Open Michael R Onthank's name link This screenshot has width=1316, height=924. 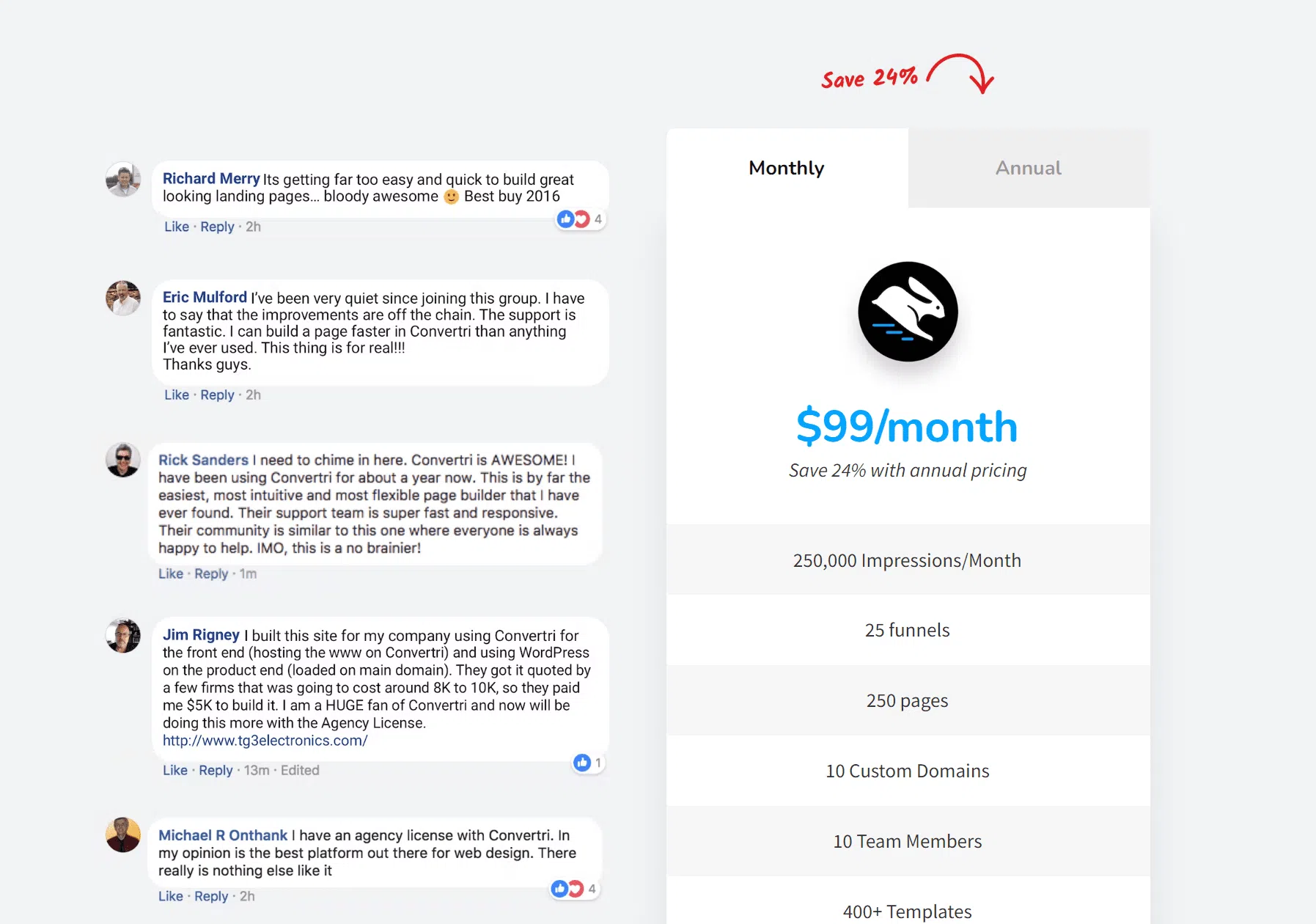tap(223, 835)
